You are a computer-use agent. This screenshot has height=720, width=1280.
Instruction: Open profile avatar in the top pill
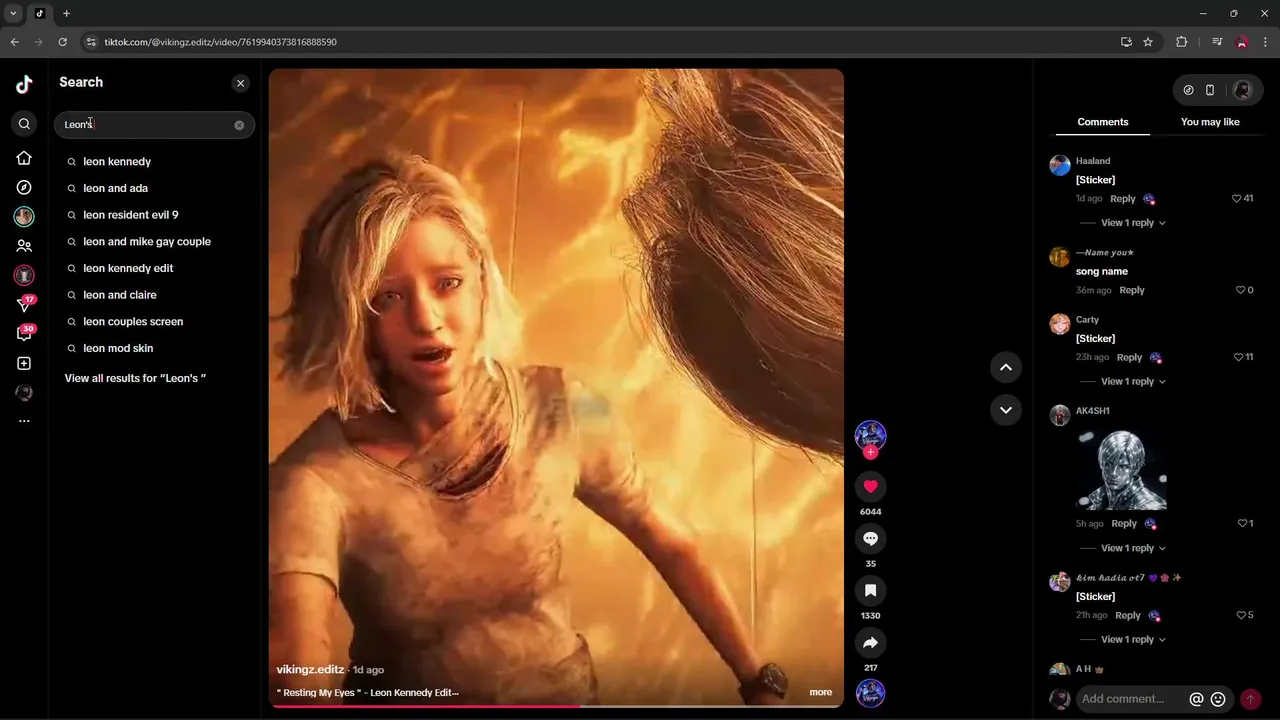coord(1242,90)
